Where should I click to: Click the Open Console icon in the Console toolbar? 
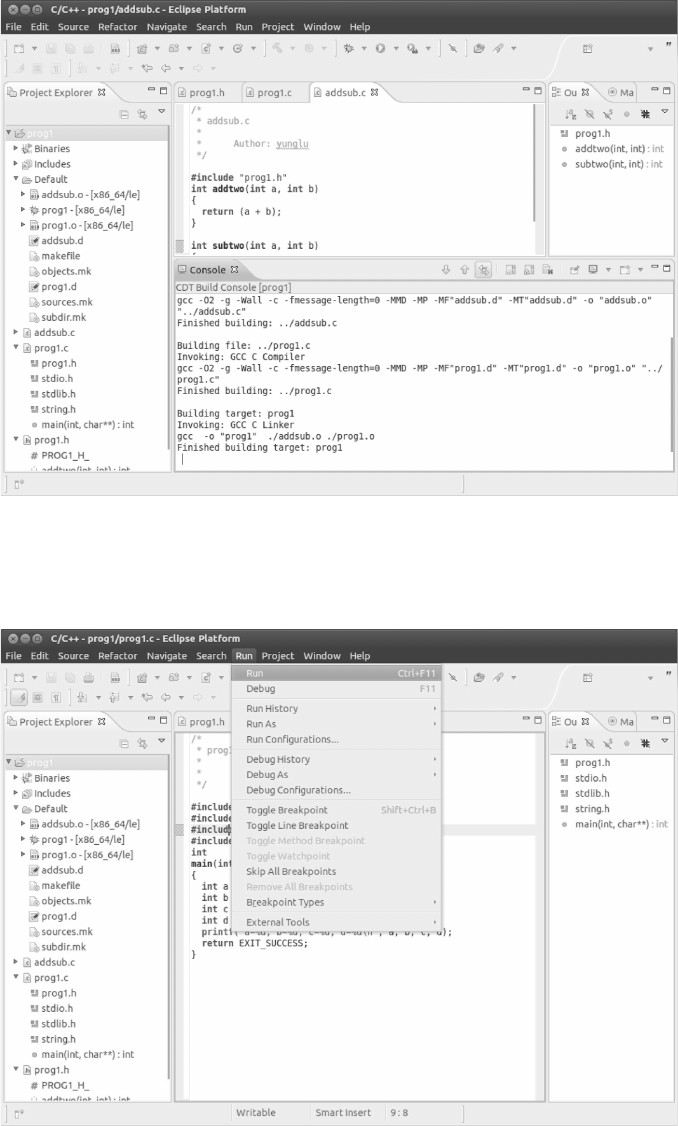click(624, 269)
